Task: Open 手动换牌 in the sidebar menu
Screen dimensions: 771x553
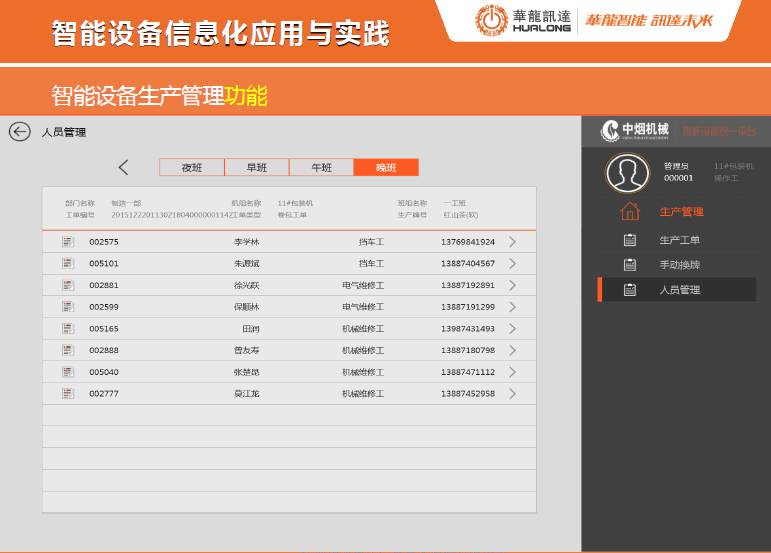Action: click(679, 265)
